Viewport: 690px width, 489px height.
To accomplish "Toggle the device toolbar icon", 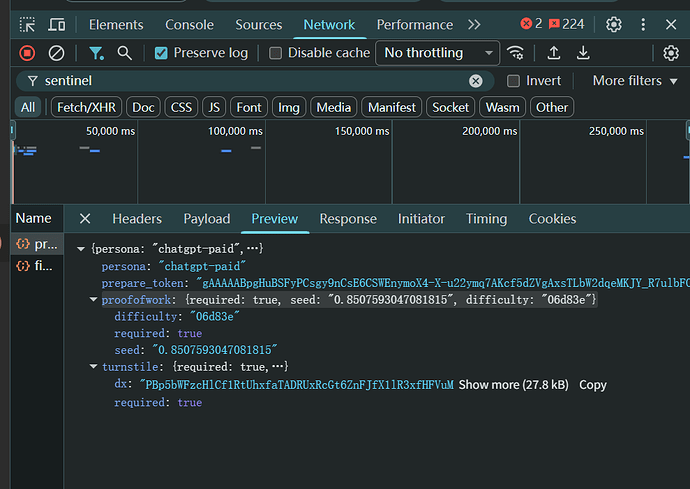I will (x=57, y=24).
